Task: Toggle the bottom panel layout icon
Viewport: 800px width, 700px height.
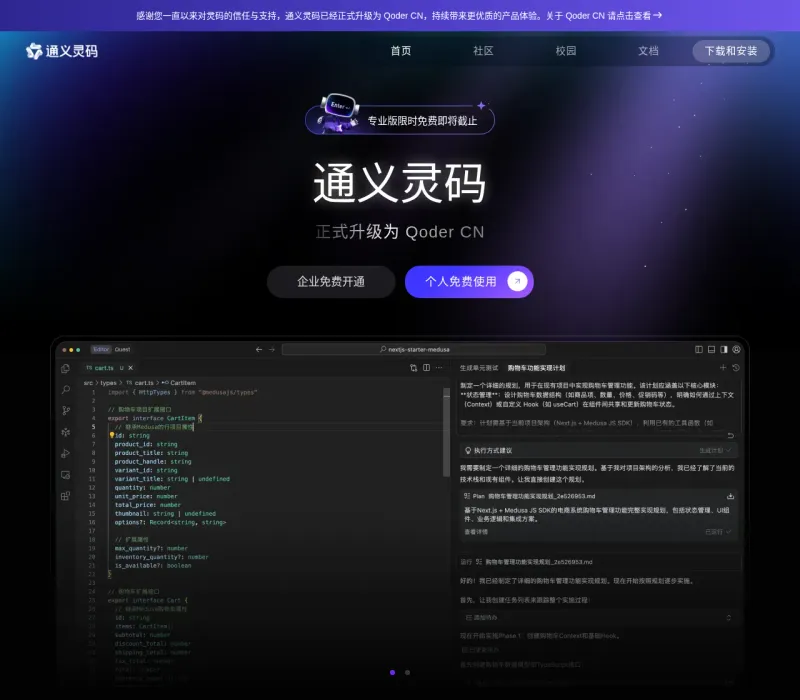Action: click(x=711, y=349)
